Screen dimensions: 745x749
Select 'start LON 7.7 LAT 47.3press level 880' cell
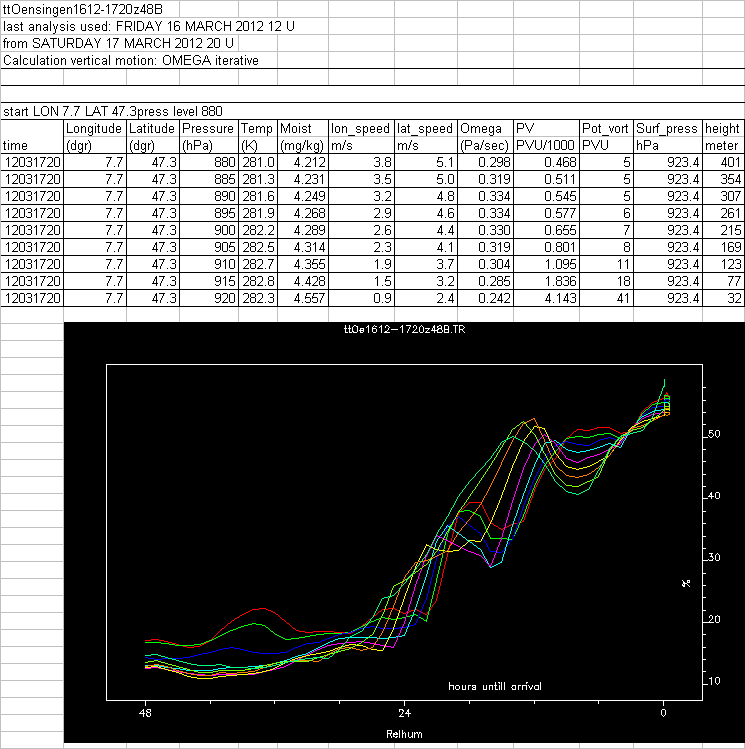tap(113, 111)
